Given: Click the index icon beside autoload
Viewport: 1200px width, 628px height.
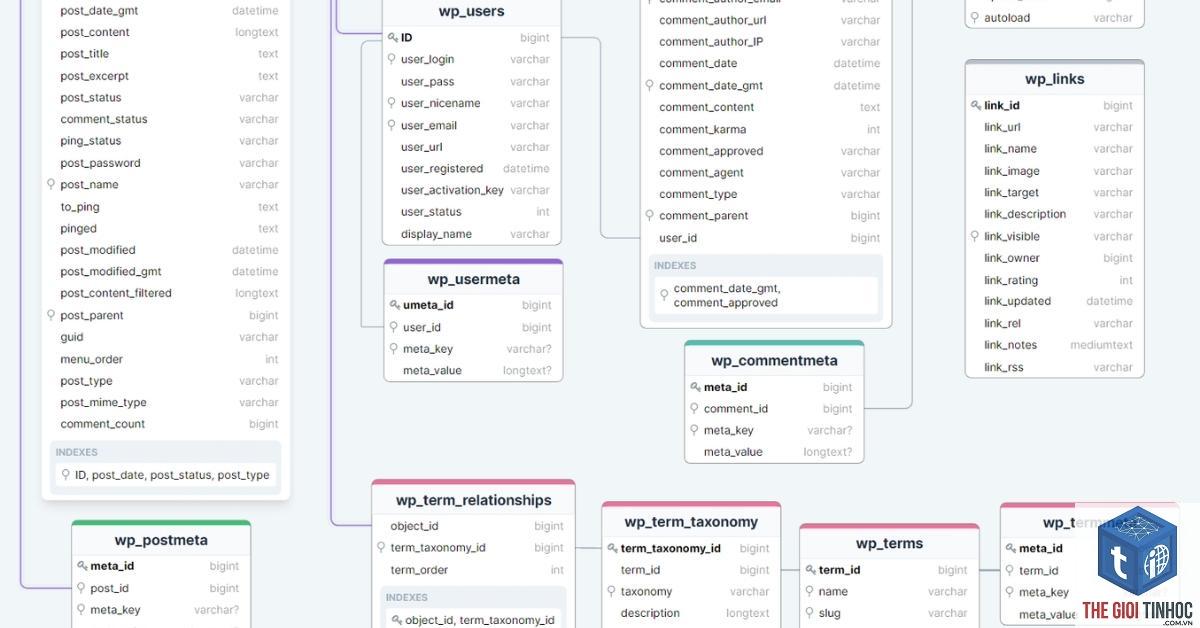Looking at the screenshot, I should tap(975, 18).
